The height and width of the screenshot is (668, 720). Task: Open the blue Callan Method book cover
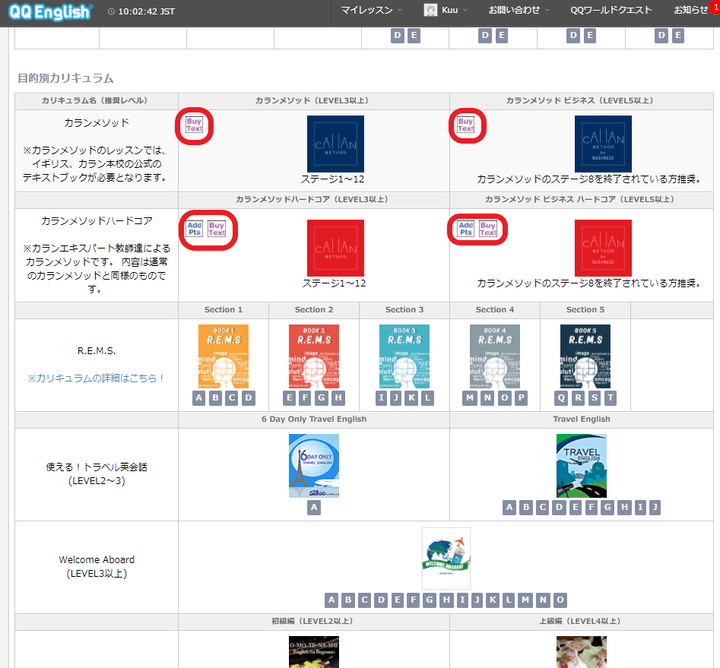click(x=335, y=144)
